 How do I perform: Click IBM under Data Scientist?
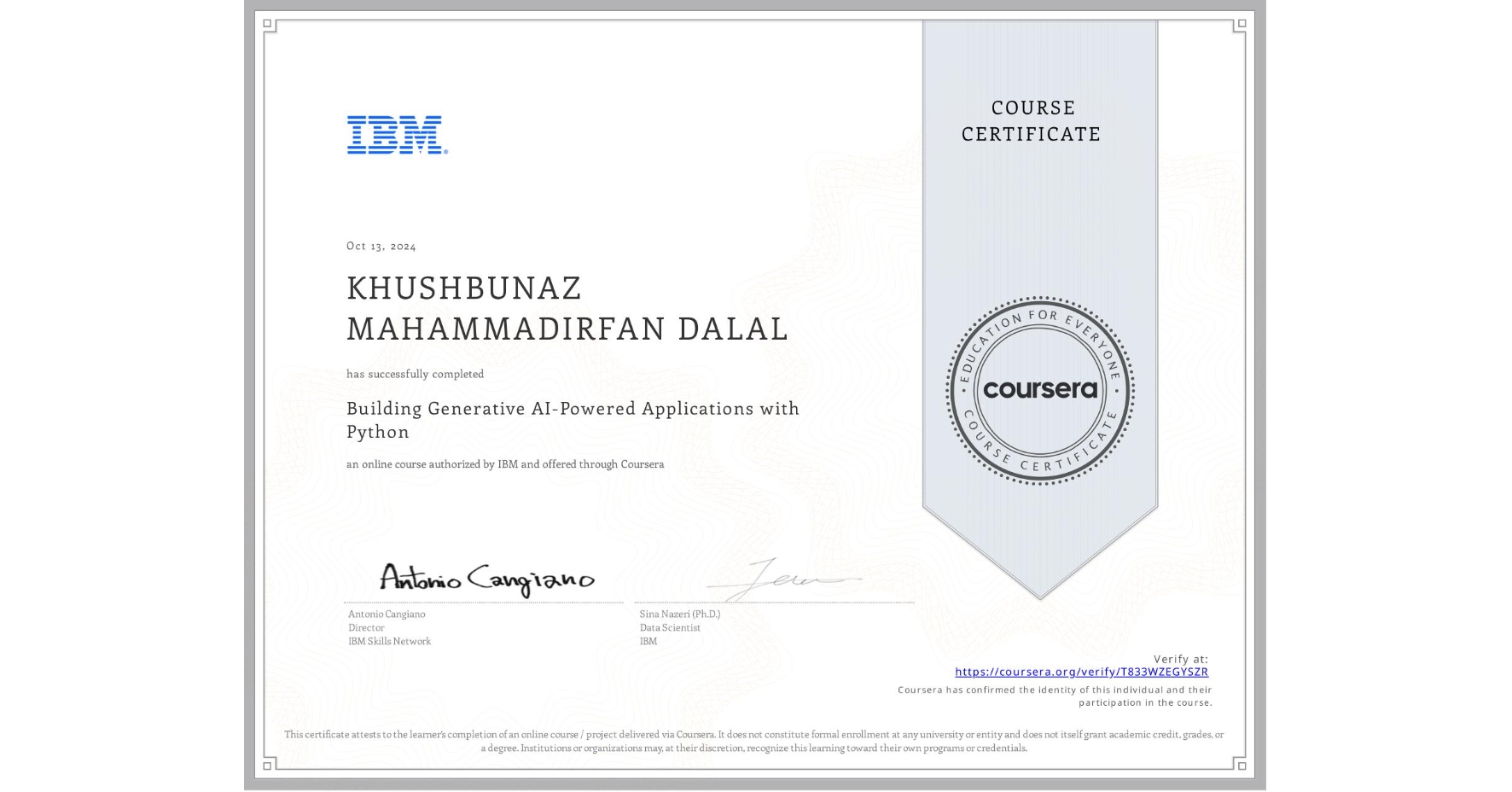pos(648,641)
